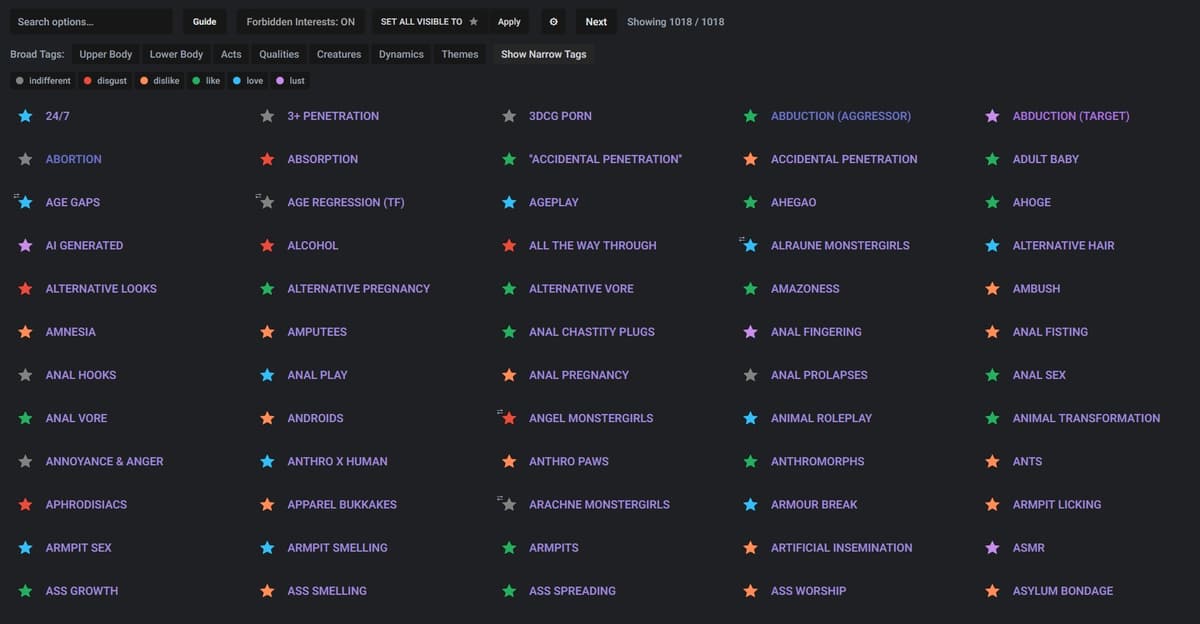Toggle Forbidden Interests off
The height and width of the screenshot is (624, 1200).
300,22
